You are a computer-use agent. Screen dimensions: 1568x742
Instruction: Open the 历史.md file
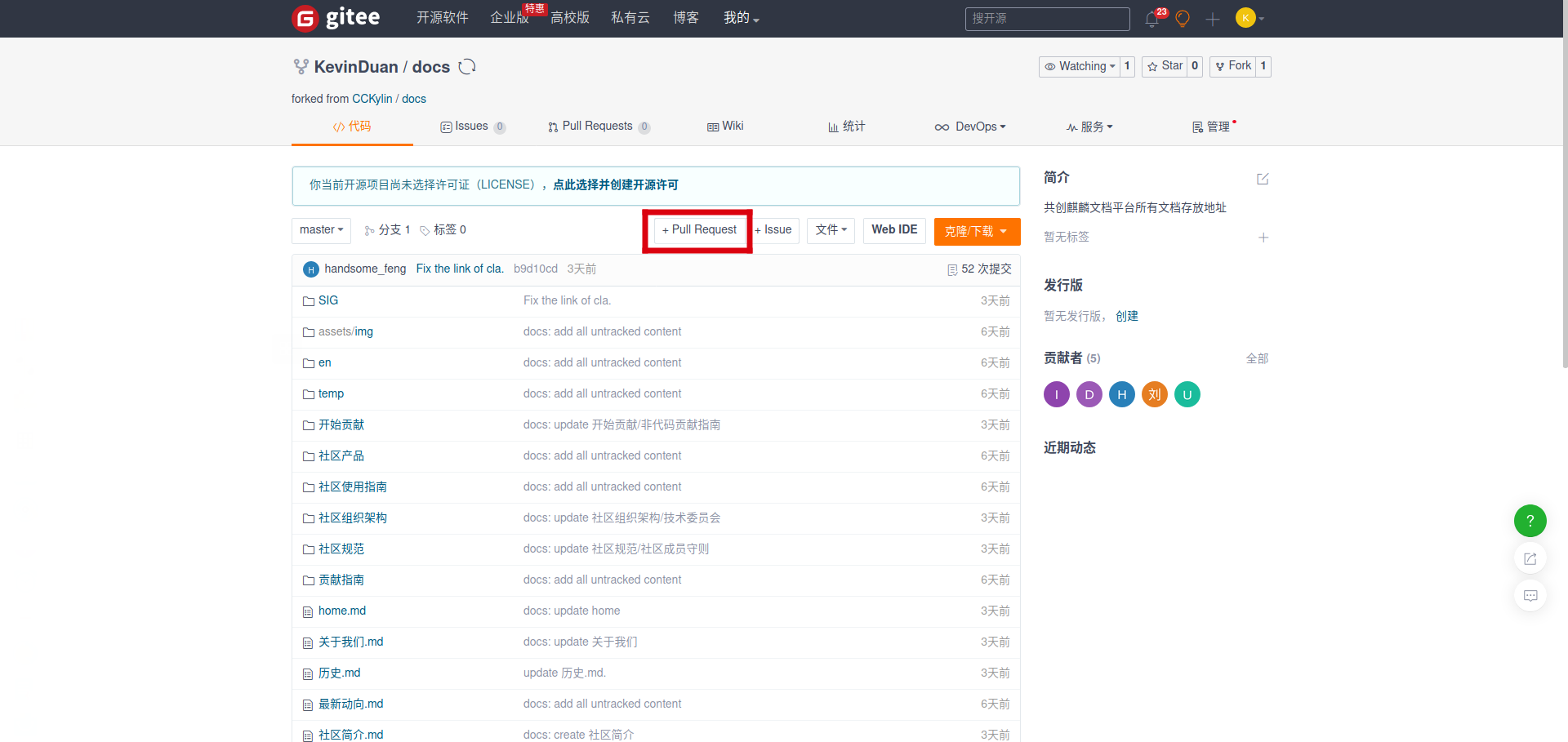coord(340,673)
